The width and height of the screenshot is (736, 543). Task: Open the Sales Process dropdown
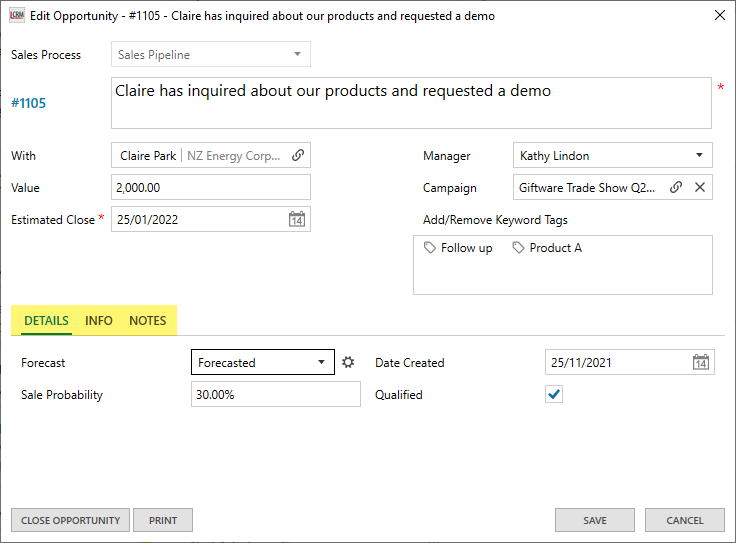(x=297, y=55)
